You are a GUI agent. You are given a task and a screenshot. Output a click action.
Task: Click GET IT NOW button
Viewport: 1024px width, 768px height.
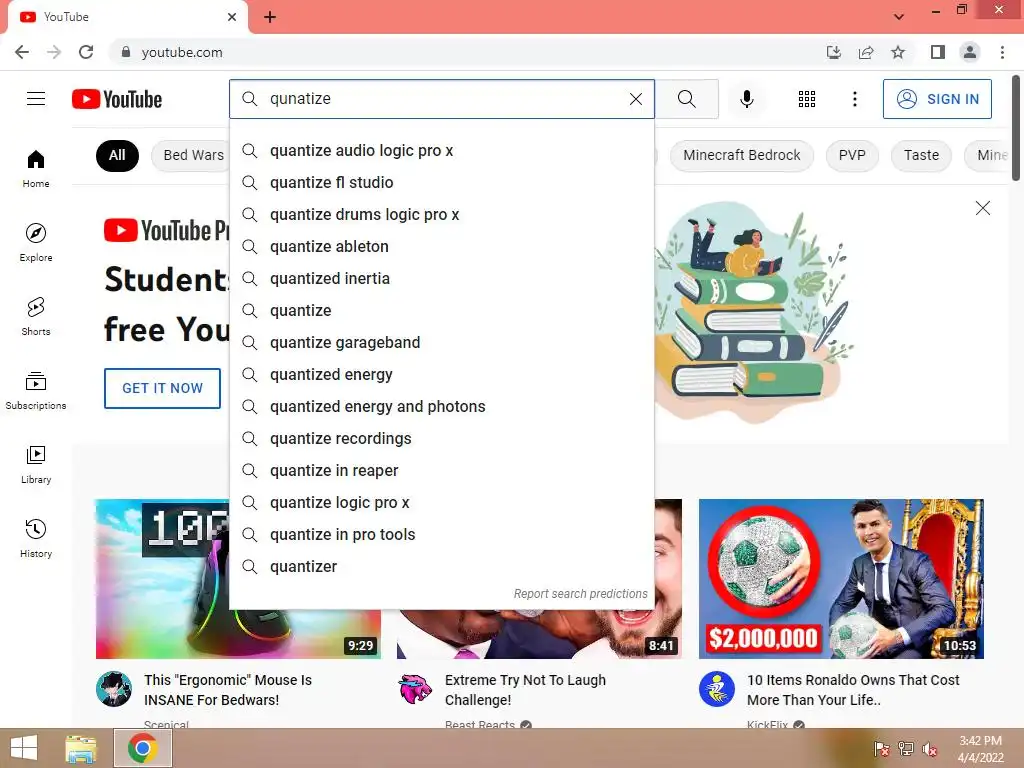coord(162,388)
